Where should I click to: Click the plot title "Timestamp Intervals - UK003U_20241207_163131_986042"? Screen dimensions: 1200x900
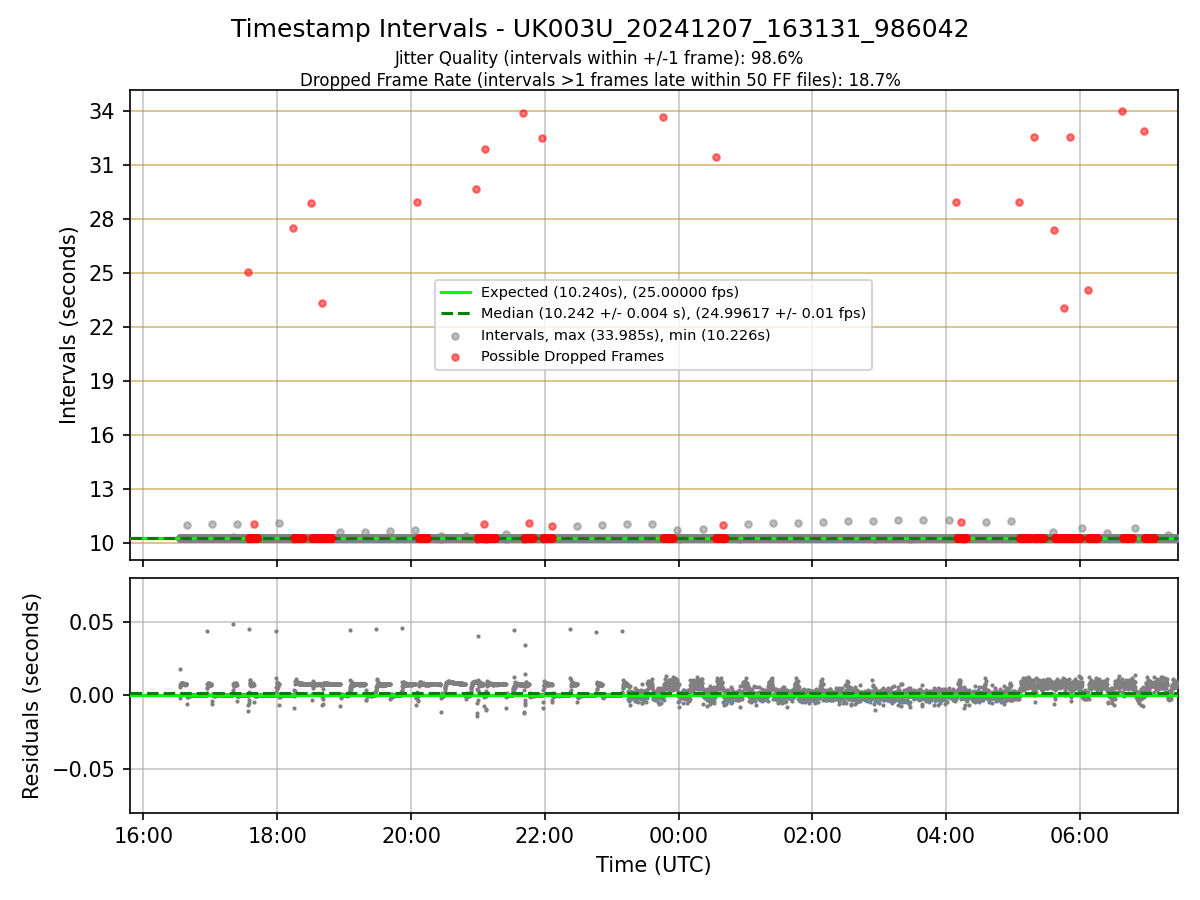600,29
